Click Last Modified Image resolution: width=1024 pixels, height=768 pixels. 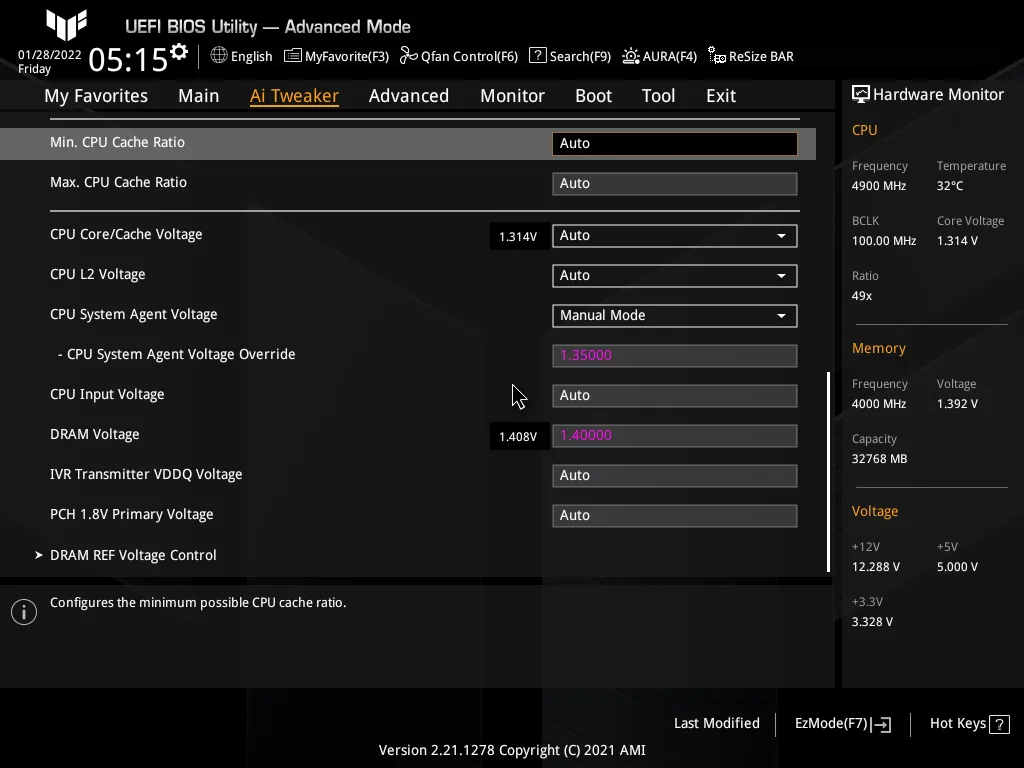coord(717,723)
